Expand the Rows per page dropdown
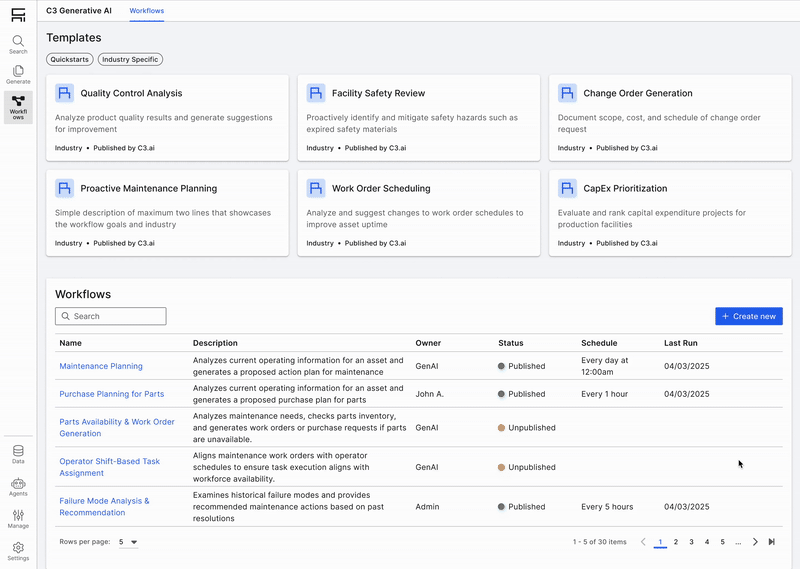Viewport: 800px width, 569px height. tap(128, 542)
